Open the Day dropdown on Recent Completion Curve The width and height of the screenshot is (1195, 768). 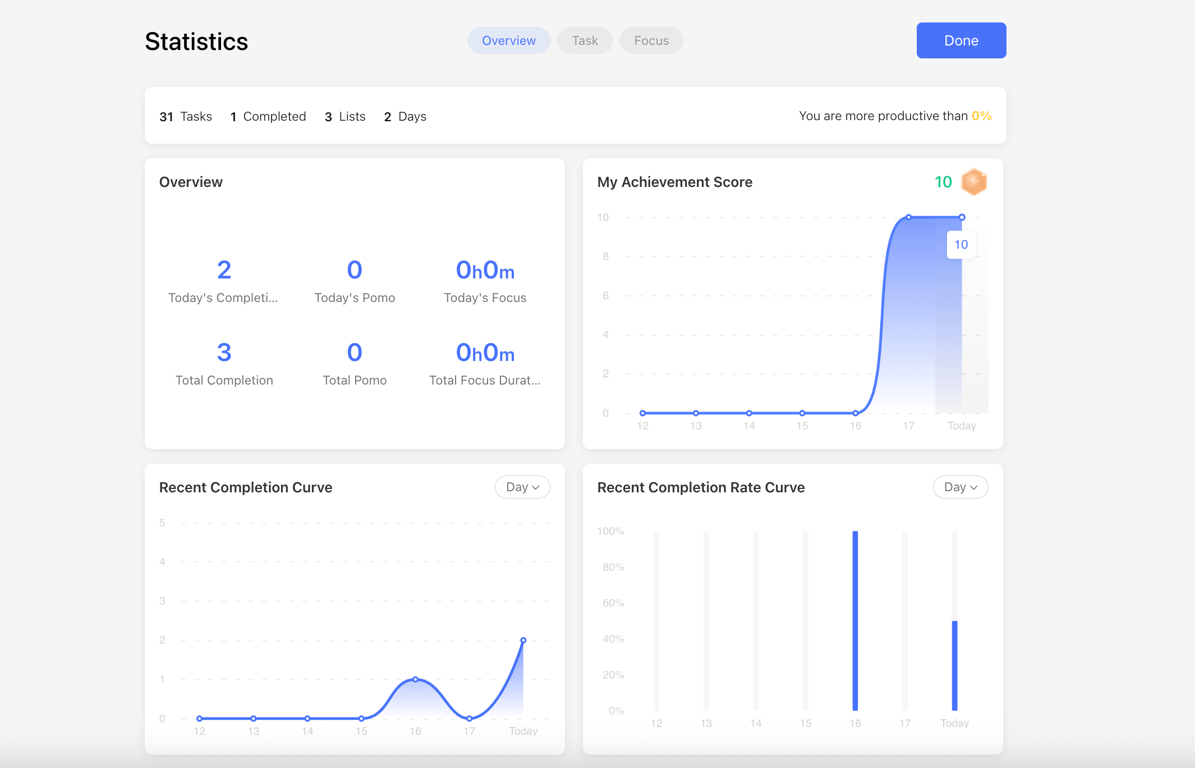522,487
